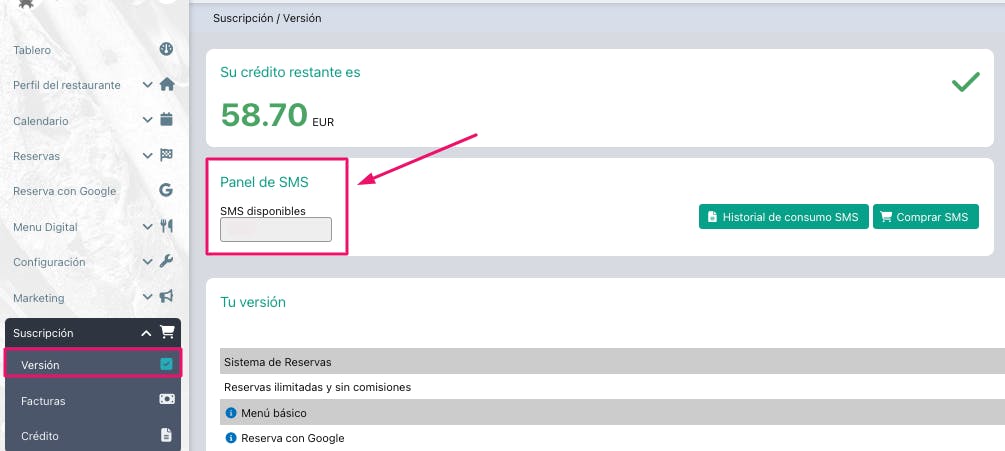Click the Google G icon
This screenshot has height=451, width=1005.
click(x=167, y=191)
